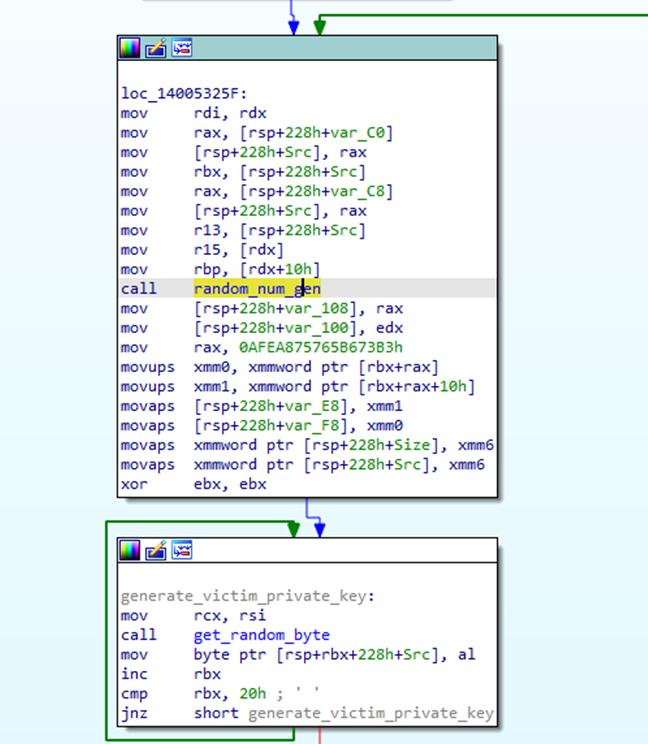This screenshot has height=744, width=648.
Task: Click var_F8 operand
Action: coord(312,426)
